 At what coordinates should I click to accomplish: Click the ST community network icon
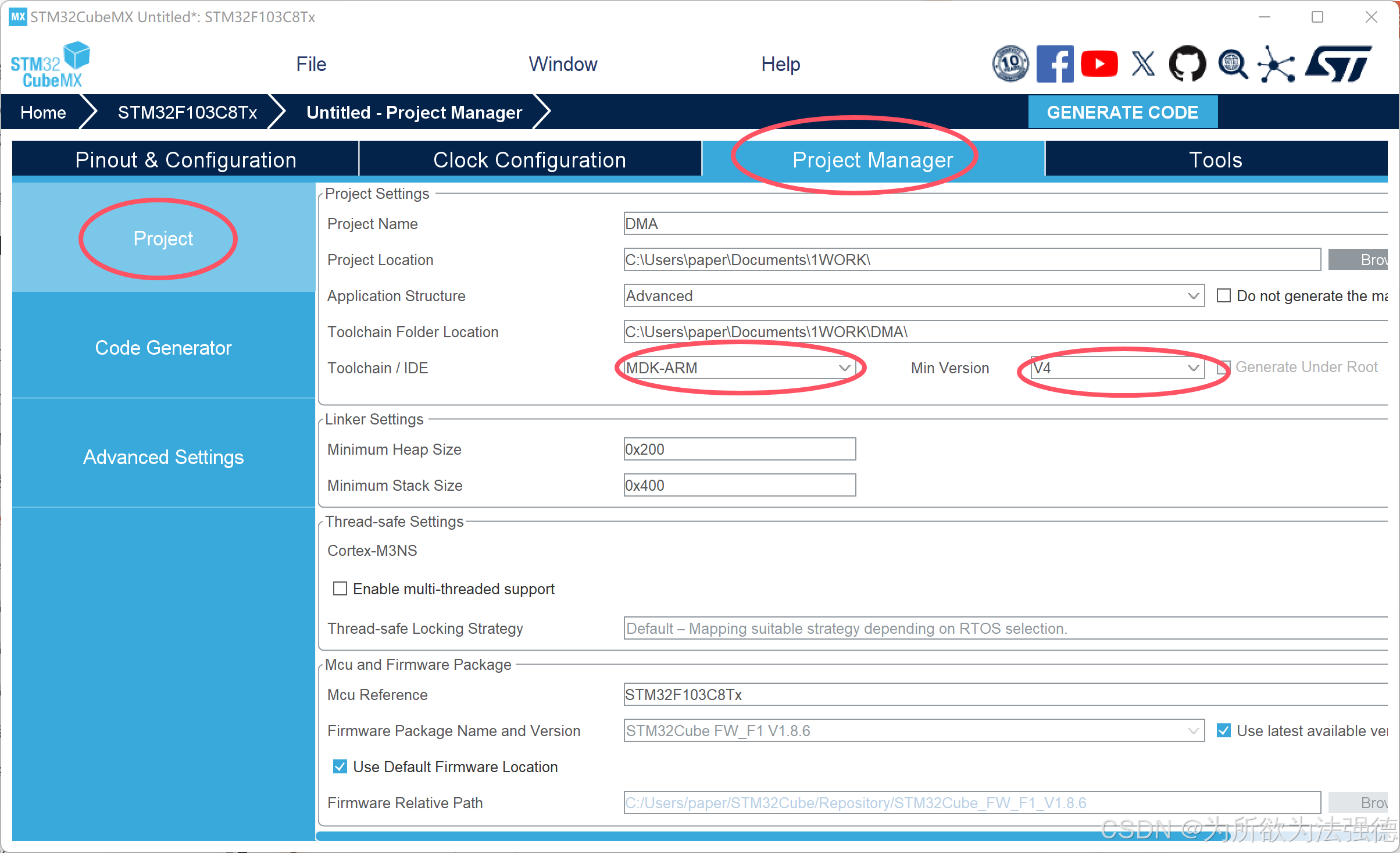point(1276,64)
